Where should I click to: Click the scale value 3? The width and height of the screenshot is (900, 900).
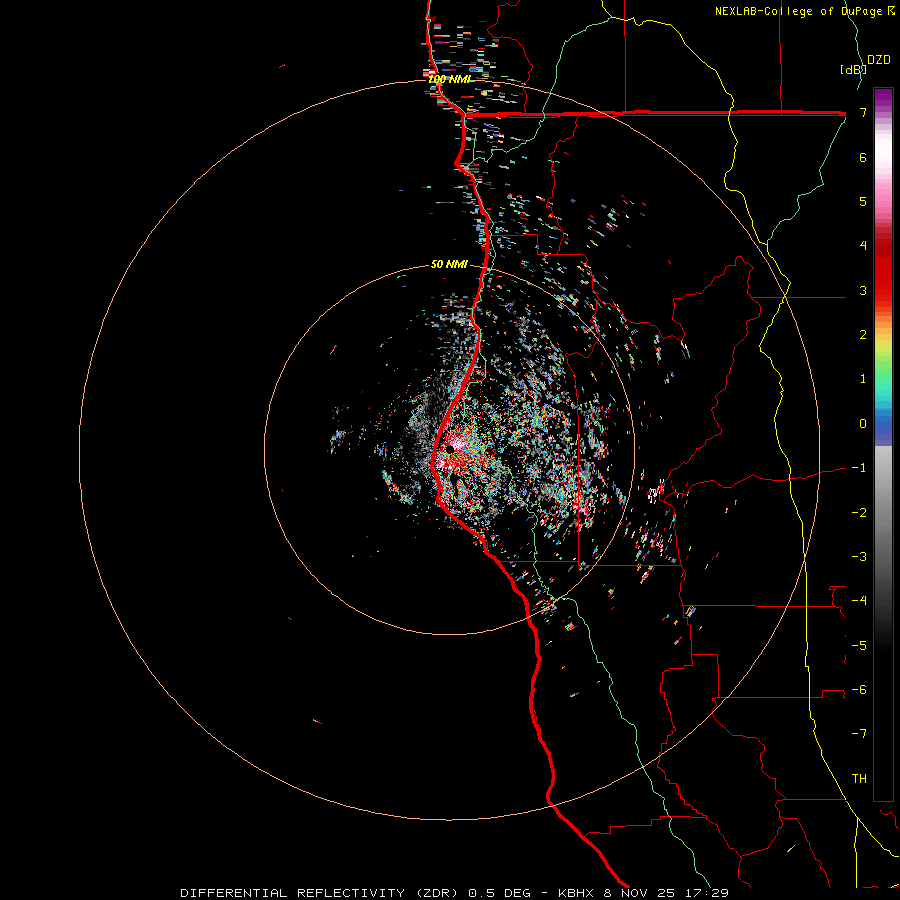point(863,290)
